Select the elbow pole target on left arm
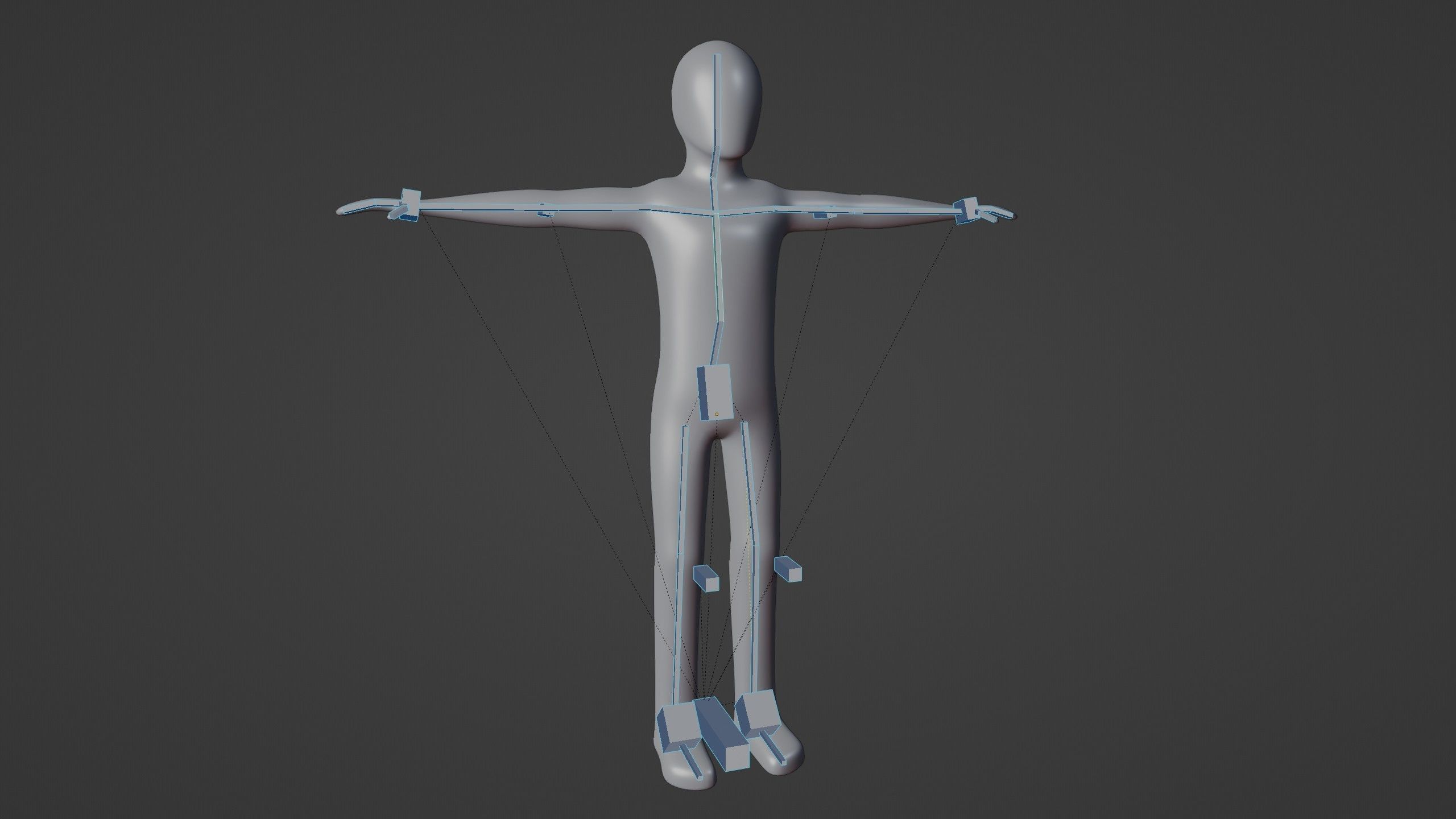 pyautogui.click(x=546, y=213)
